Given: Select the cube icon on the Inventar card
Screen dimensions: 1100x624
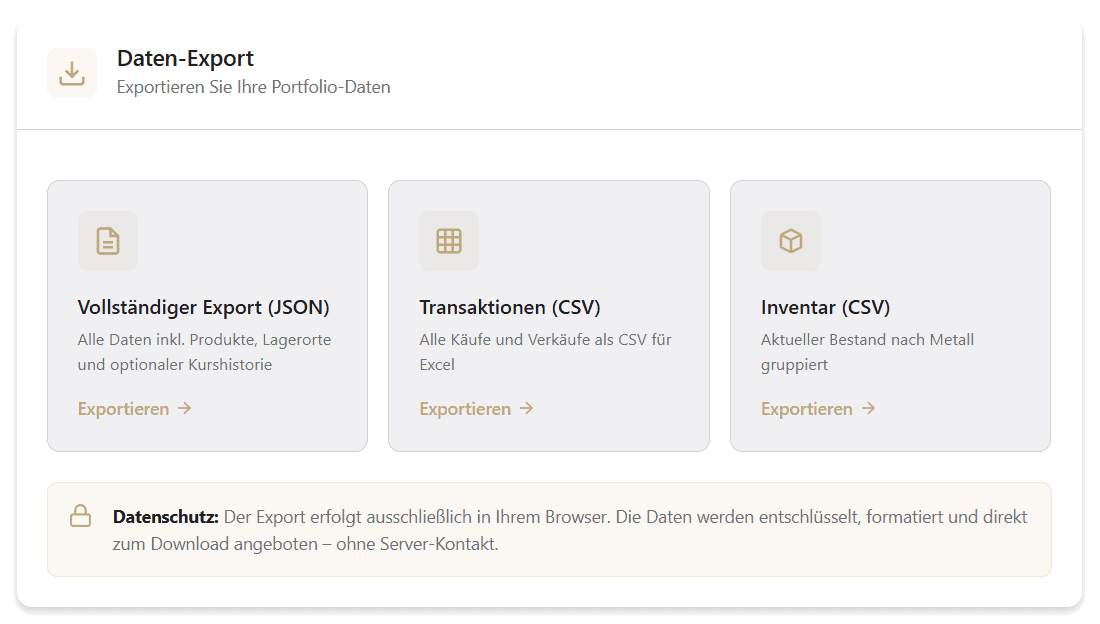Looking at the screenshot, I should coord(791,240).
